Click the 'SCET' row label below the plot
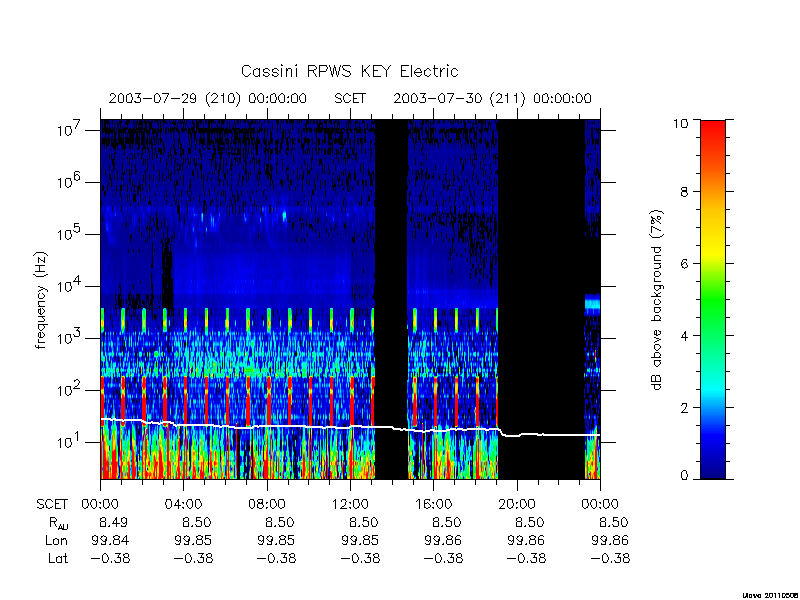This screenshot has height=600, width=800. coord(52,505)
